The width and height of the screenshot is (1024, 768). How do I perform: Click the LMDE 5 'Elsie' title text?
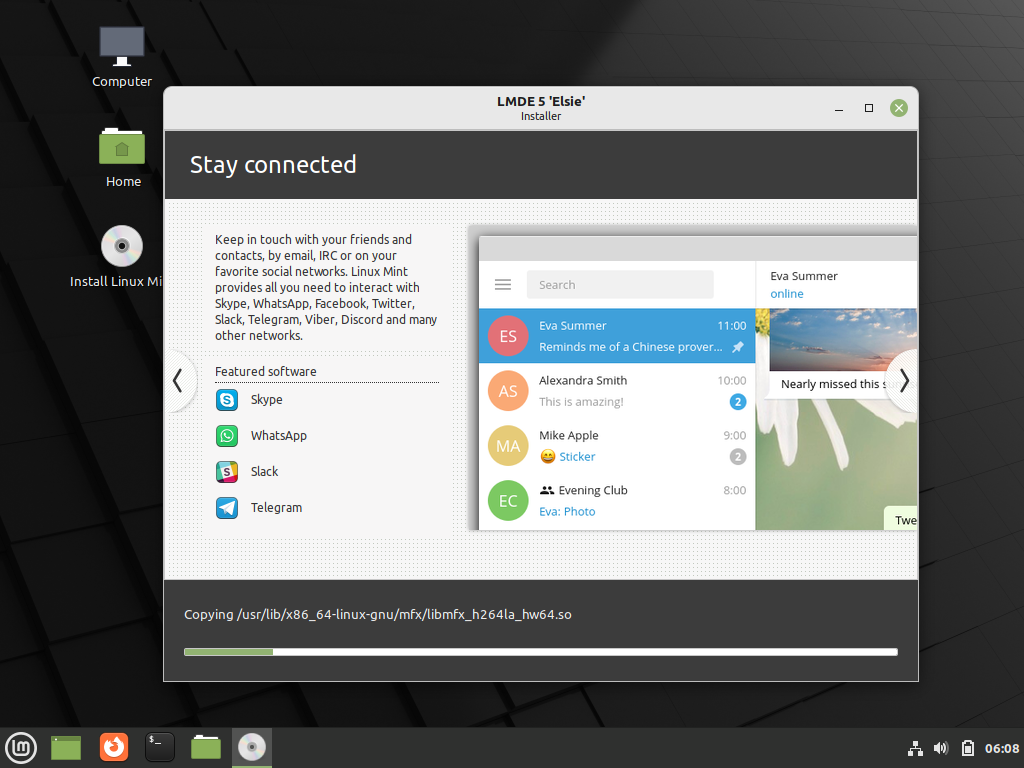pyautogui.click(x=541, y=101)
